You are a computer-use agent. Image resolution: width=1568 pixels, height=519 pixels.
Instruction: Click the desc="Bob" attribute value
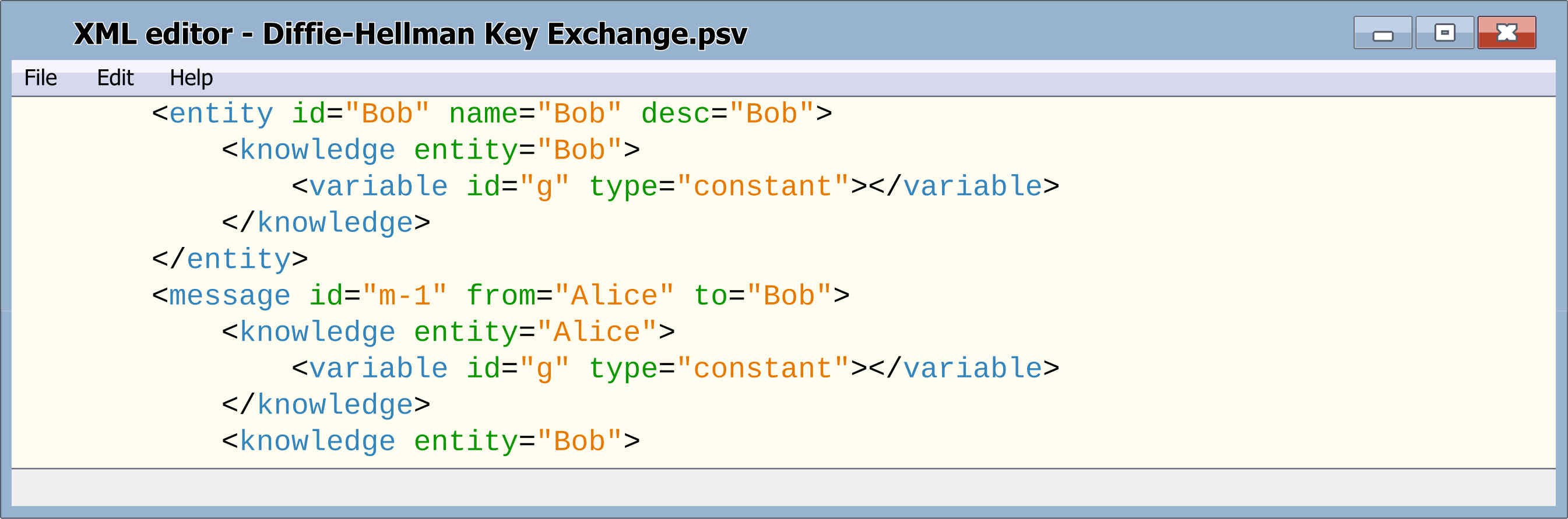(772, 114)
